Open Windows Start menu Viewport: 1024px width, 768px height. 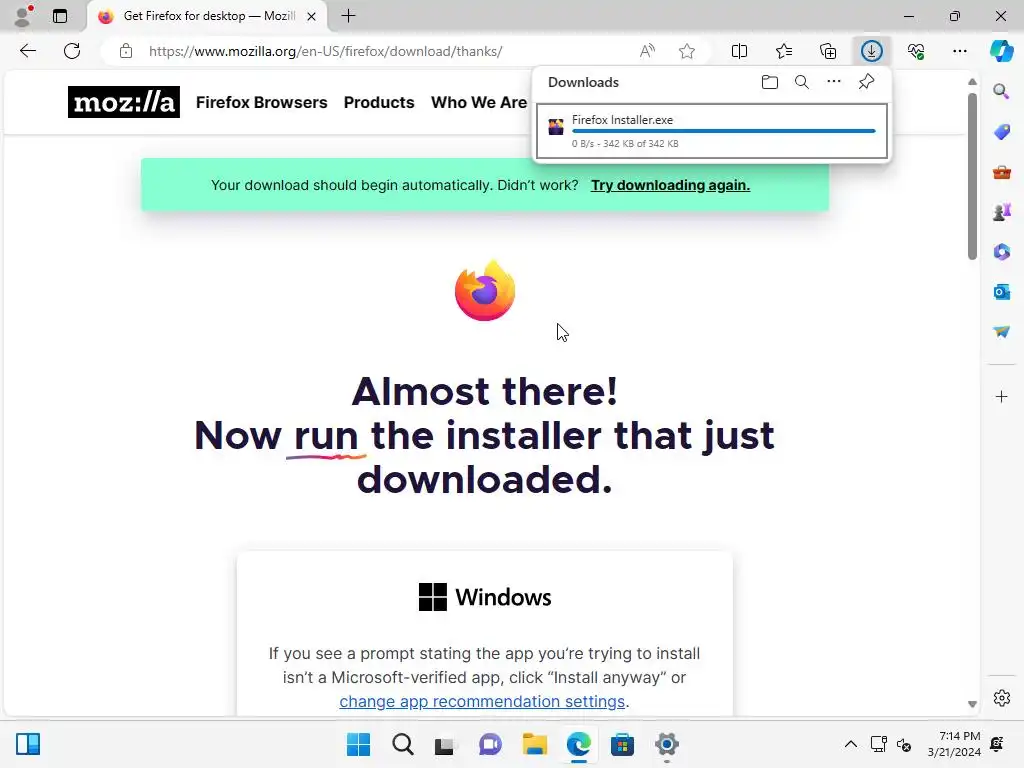(x=358, y=744)
